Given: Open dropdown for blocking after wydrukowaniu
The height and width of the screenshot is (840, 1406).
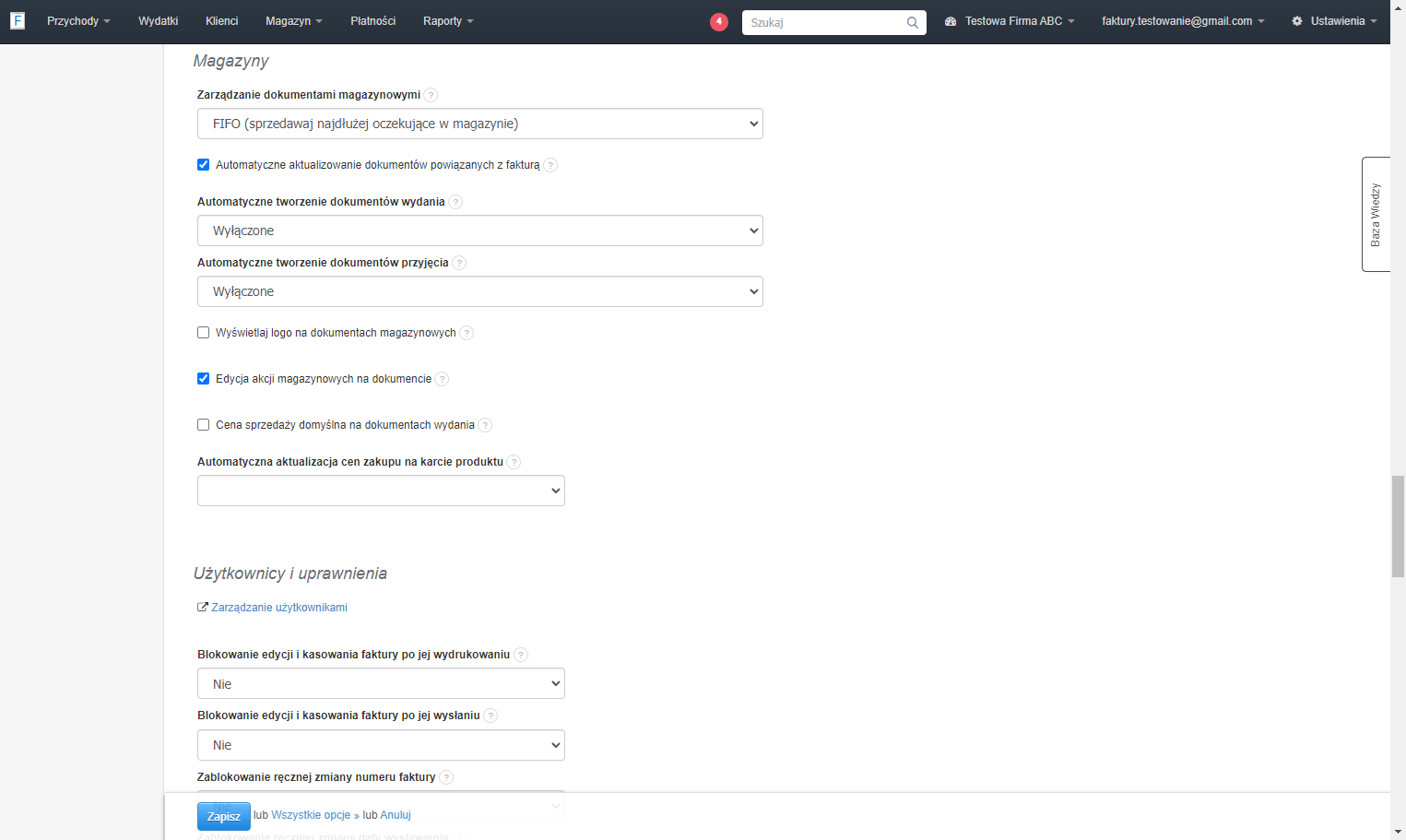Looking at the screenshot, I should pos(381,683).
